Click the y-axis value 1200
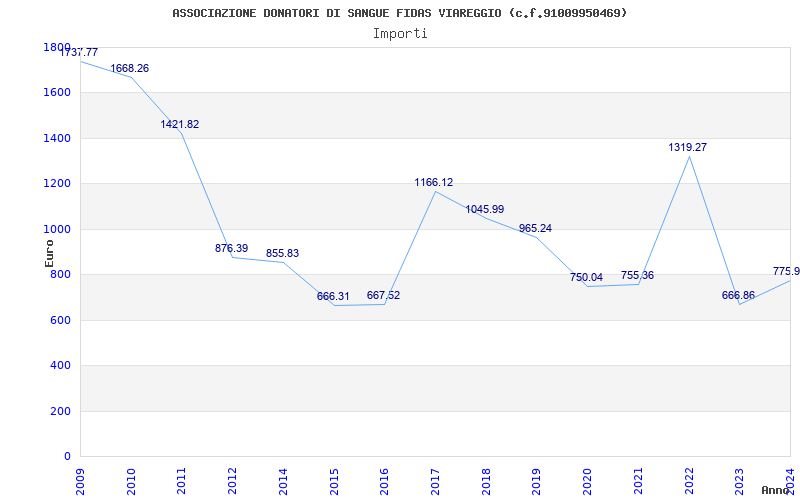800x500 pixels. (57, 184)
